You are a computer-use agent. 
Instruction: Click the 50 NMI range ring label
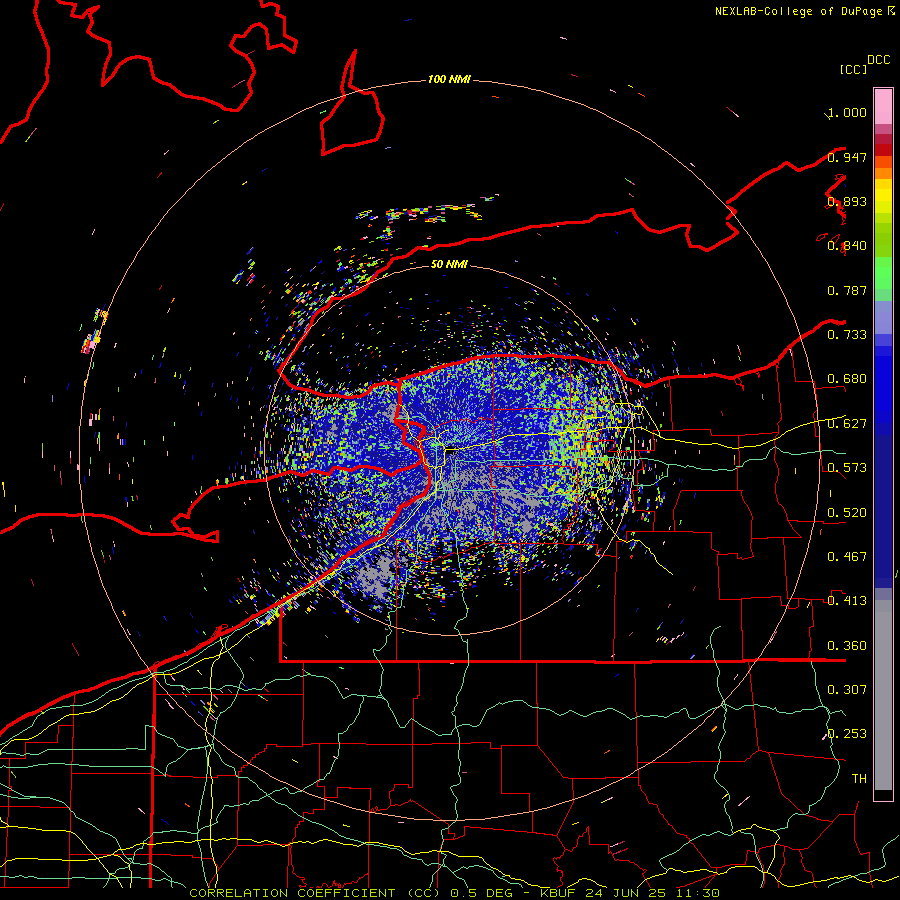point(449,264)
